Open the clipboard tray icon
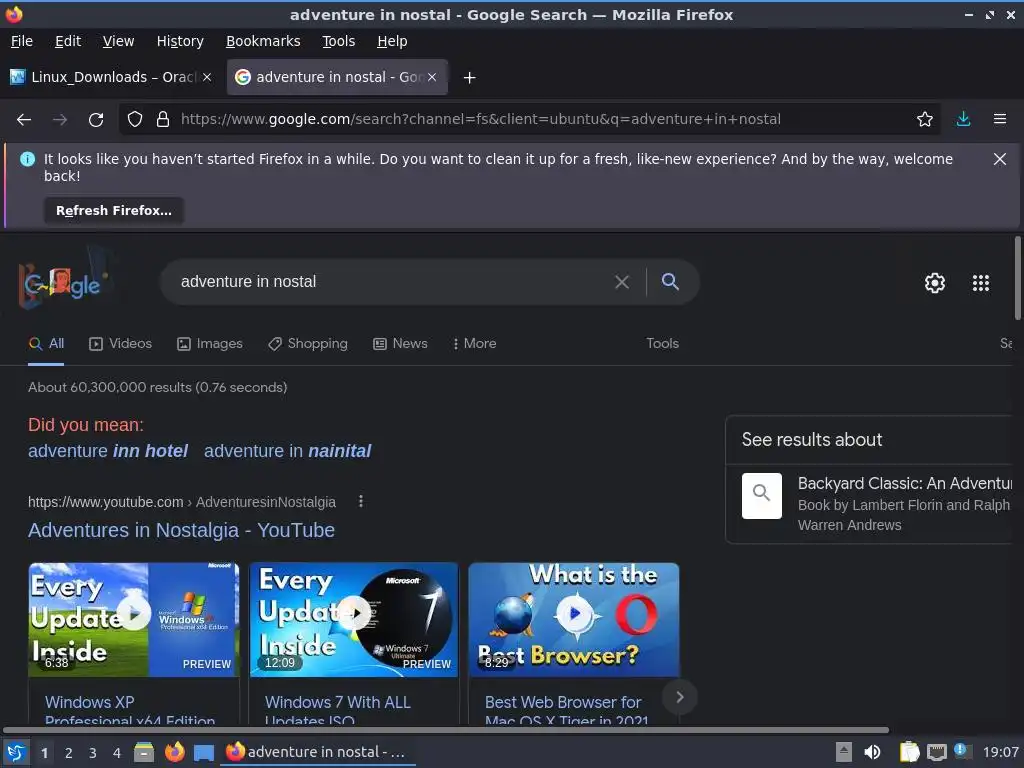Screen dimensions: 1024x768 [x=909, y=752]
